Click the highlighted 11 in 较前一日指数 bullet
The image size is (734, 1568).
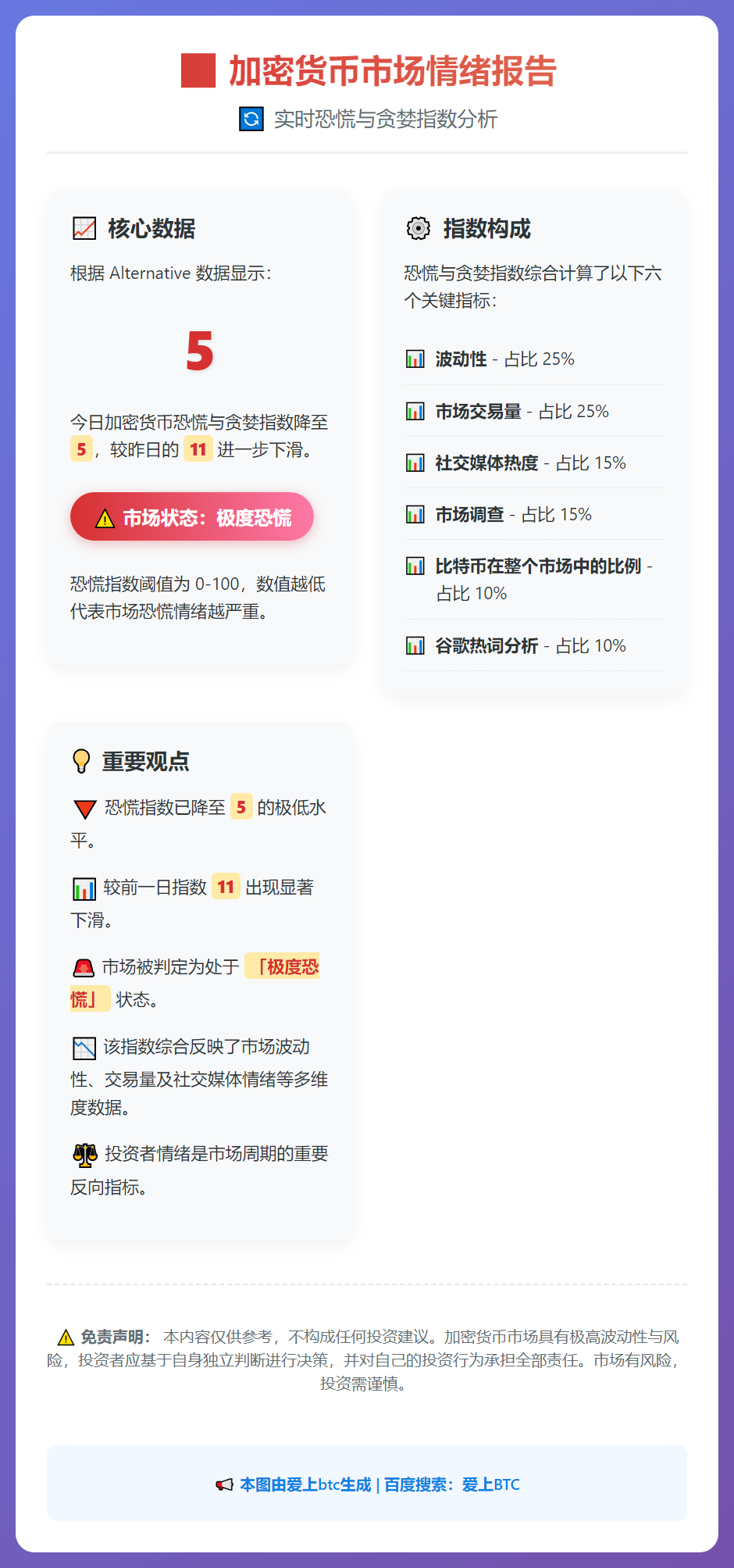pyautogui.click(x=226, y=887)
